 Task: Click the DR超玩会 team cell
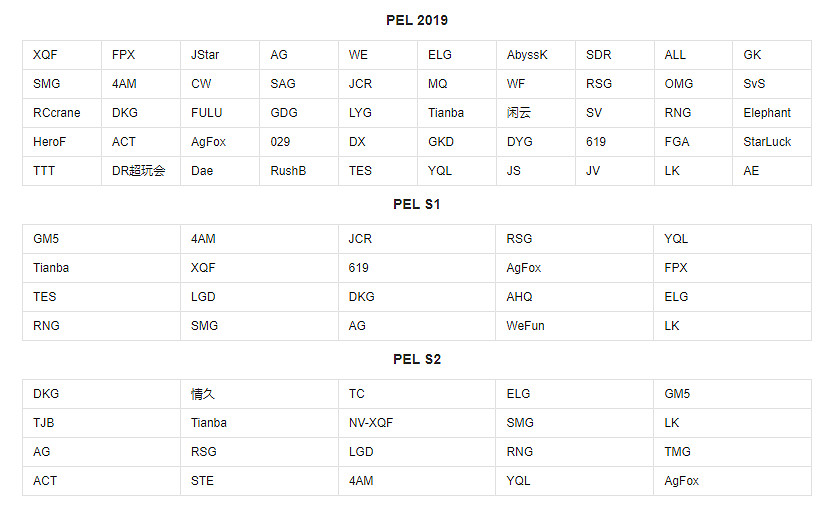tap(138, 171)
